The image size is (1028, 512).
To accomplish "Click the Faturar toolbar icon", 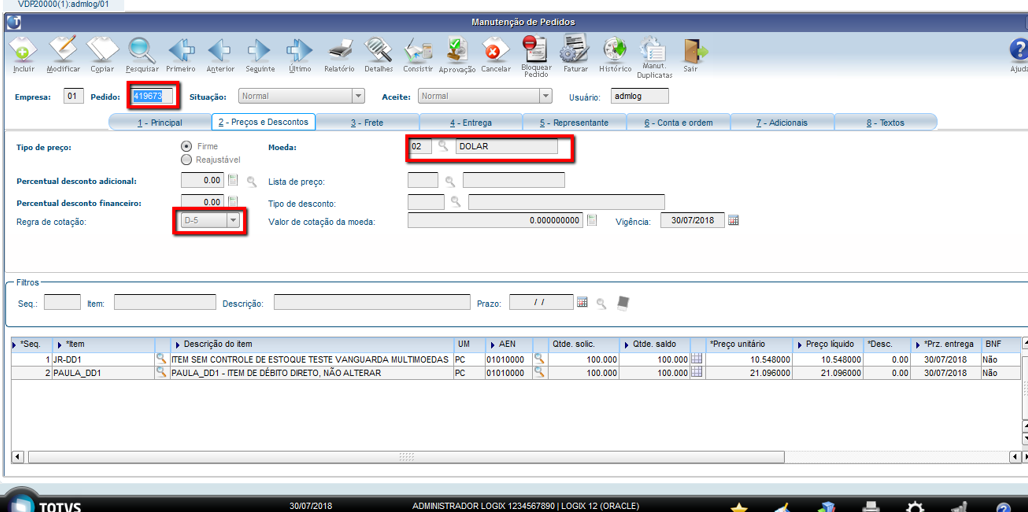I will 575,50.
